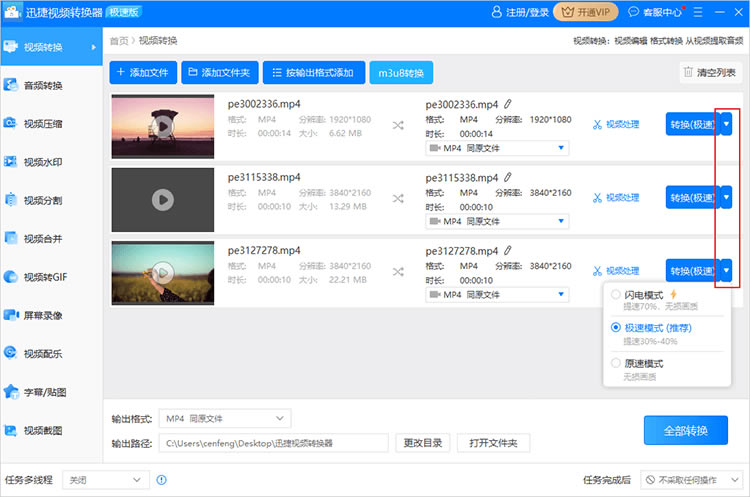Click pencil rename icon beside pe3002336.mp4
Screen dimensions: 750x497
tap(507, 104)
